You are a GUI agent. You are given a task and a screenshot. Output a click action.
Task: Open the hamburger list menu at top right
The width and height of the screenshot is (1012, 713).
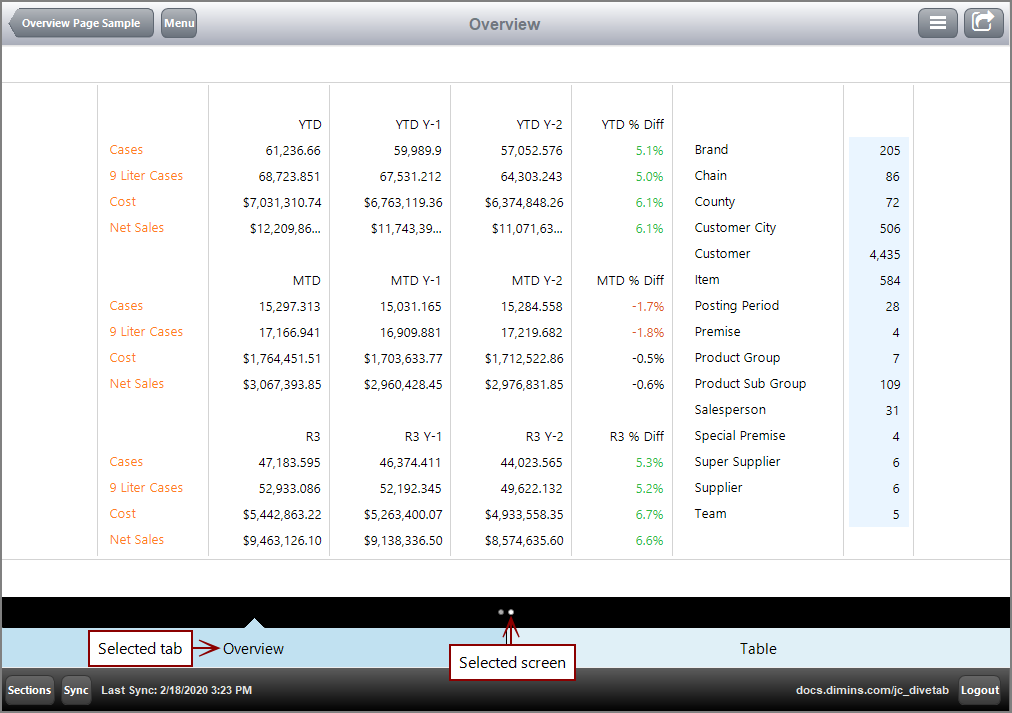coord(937,22)
